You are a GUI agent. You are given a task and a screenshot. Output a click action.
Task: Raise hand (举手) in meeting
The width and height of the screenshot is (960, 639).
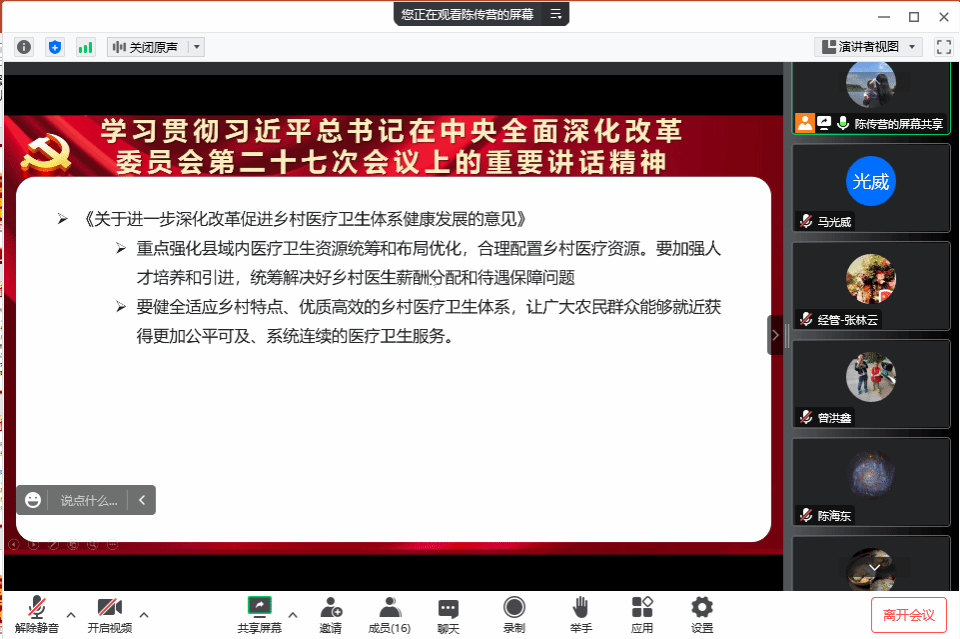[580, 614]
